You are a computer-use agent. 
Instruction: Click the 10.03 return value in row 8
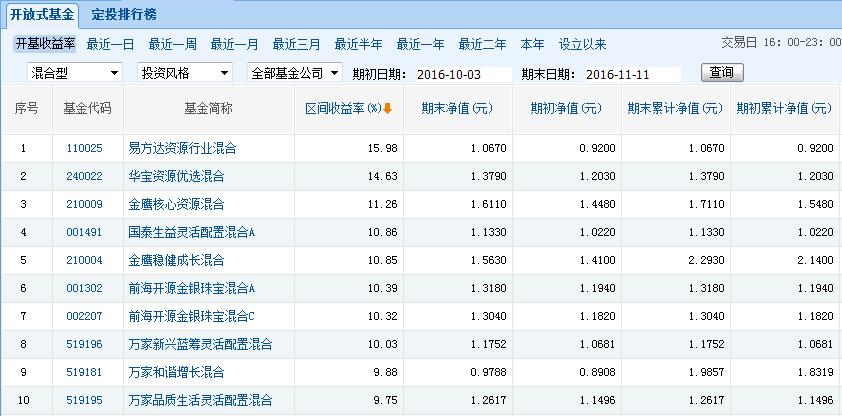[x=384, y=345]
